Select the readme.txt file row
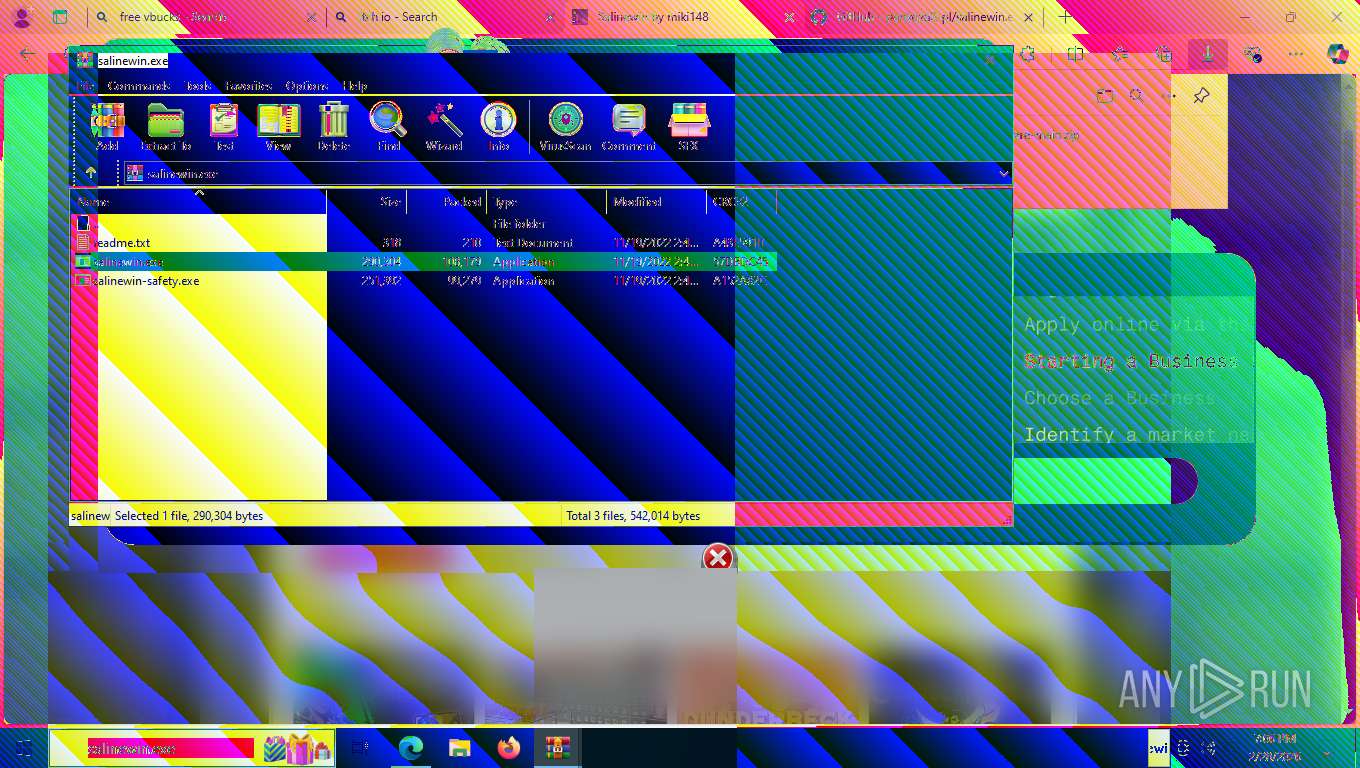Image resolution: width=1360 pixels, height=768 pixels. [423, 243]
